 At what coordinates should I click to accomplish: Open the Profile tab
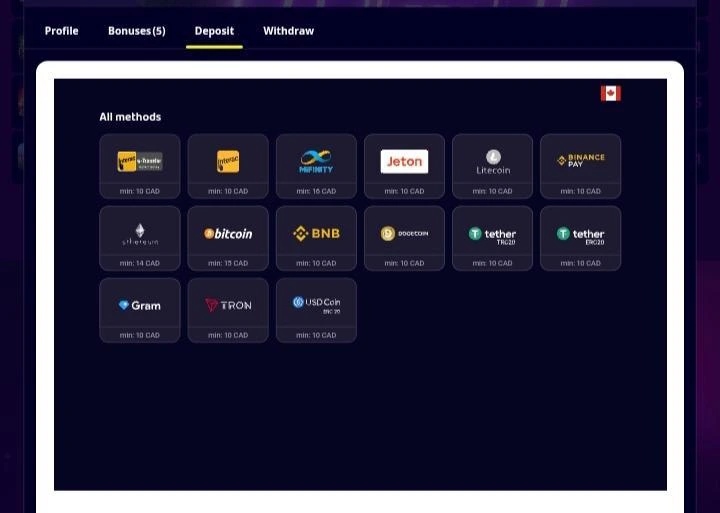[x=62, y=31]
